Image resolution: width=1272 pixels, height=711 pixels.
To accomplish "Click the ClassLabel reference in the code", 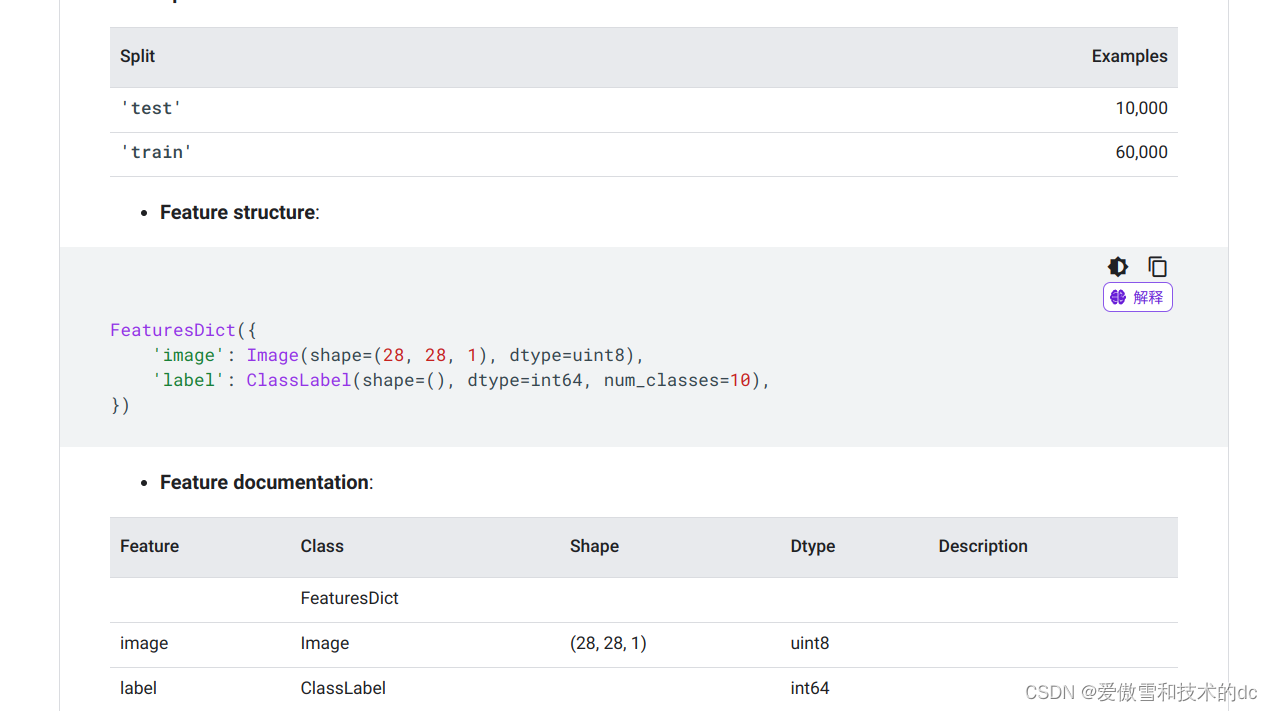I will (x=298, y=380).
